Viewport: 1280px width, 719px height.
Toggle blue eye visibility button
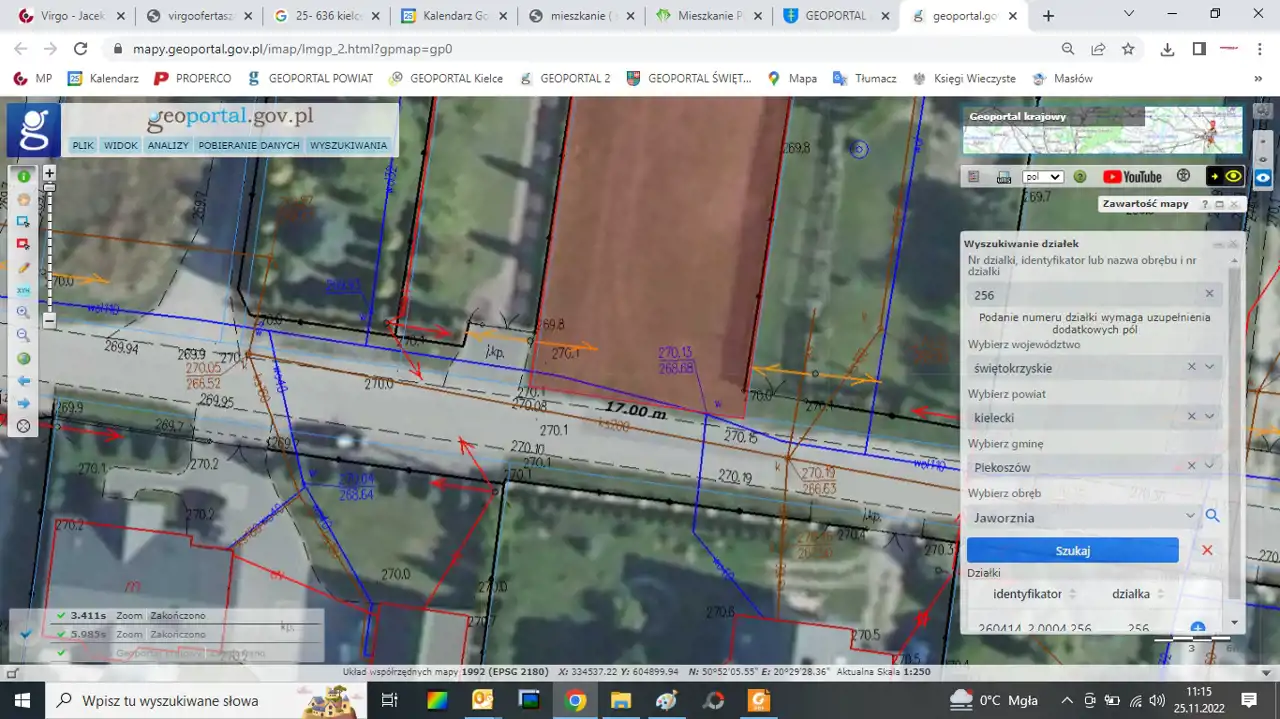click(1263, 178)
